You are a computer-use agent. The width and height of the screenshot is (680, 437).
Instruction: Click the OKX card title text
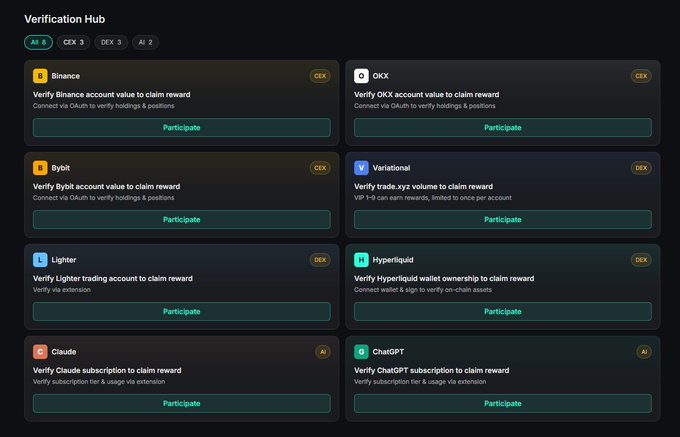click(380, 76)
